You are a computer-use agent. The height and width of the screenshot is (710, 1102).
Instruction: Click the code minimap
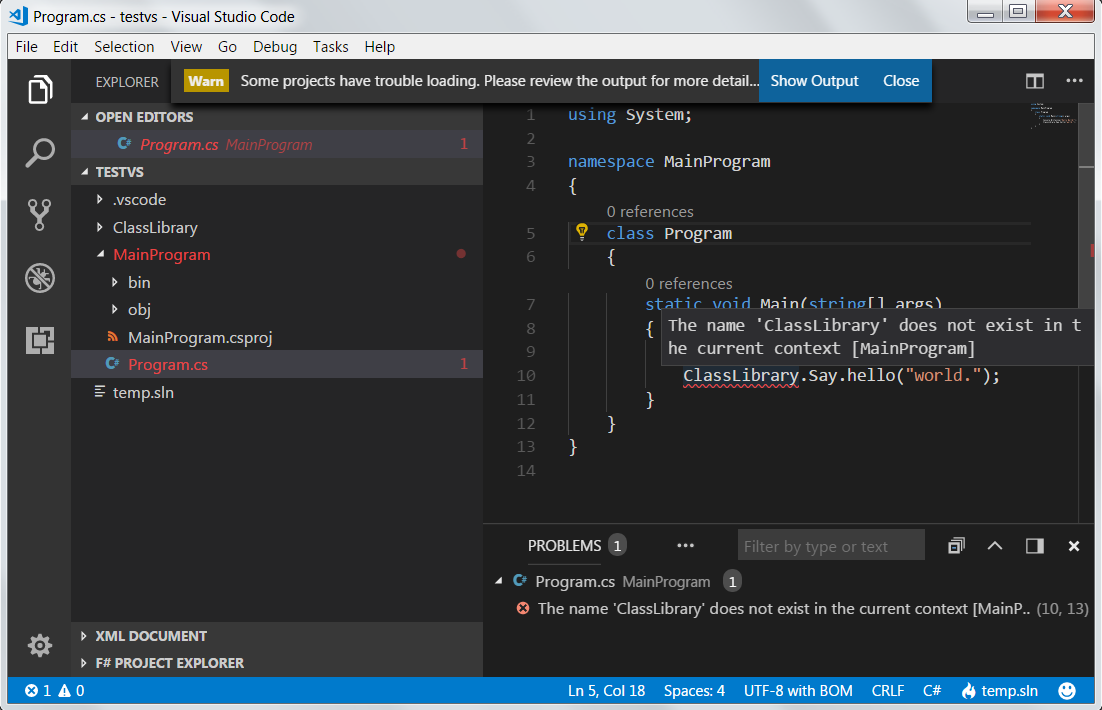(x=1053, y=117)
